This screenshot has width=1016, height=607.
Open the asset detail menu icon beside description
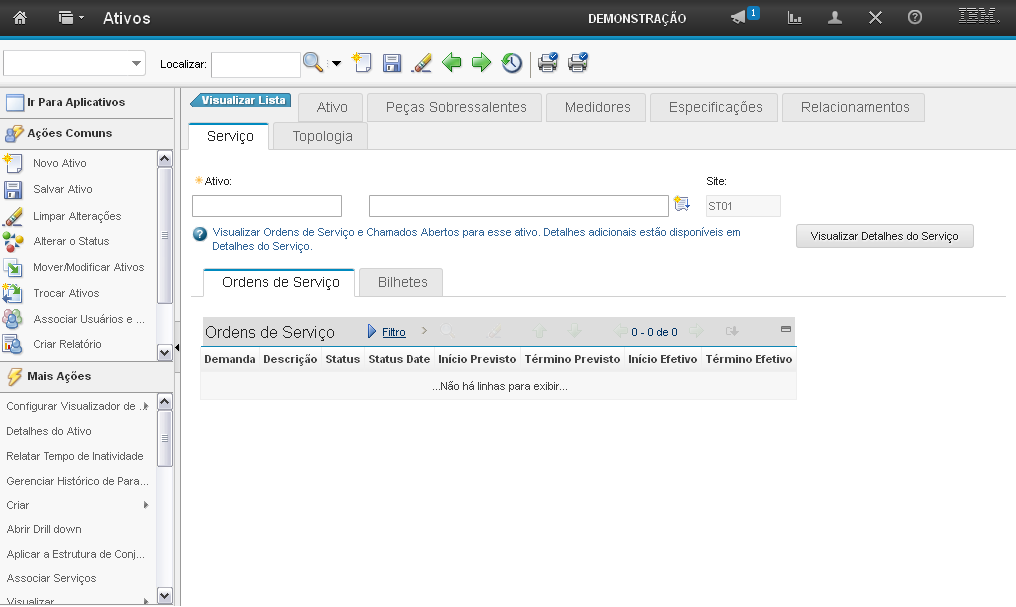pos(683,205)
